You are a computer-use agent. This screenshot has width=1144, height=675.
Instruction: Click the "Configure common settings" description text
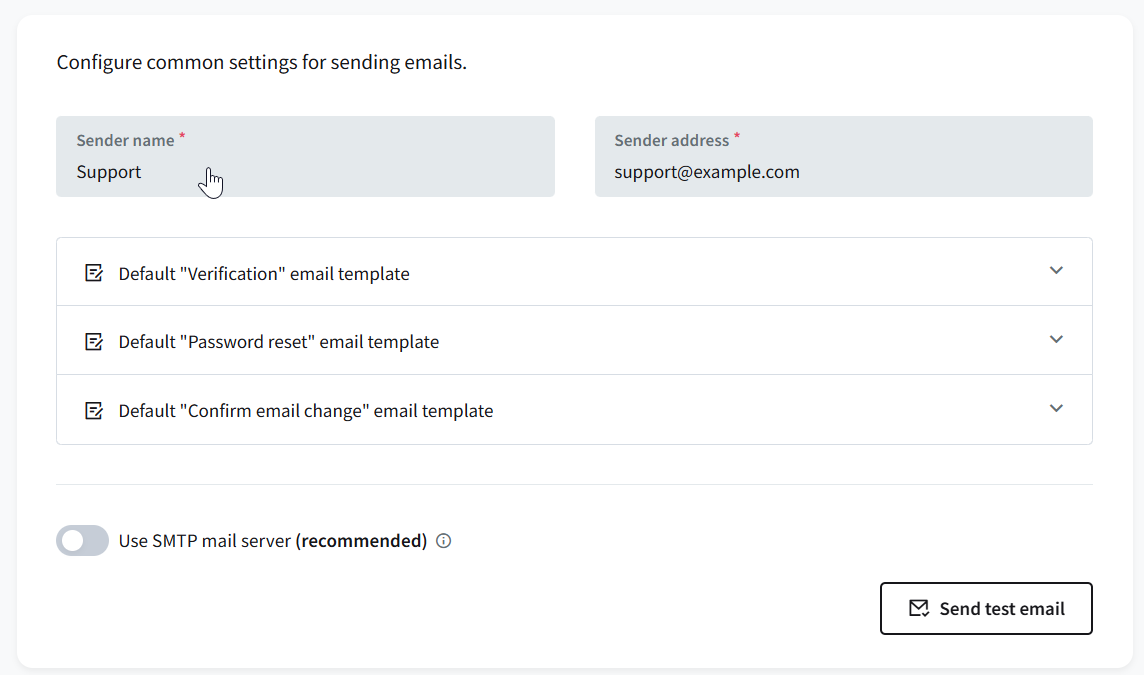261,63
